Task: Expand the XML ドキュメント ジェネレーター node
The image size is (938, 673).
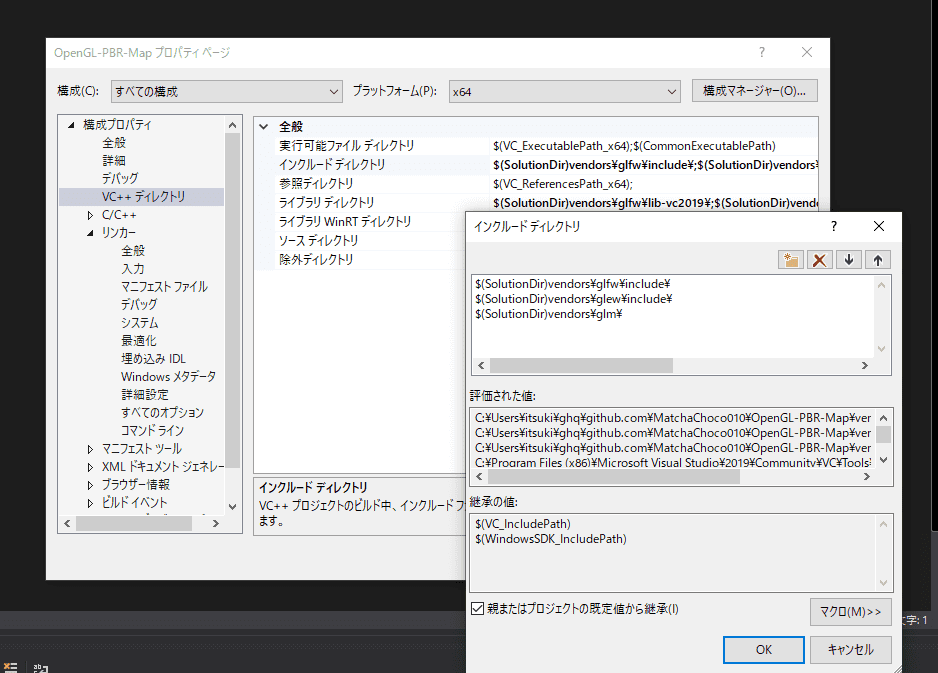Action: pyautogui.click(x=89, y=465)
